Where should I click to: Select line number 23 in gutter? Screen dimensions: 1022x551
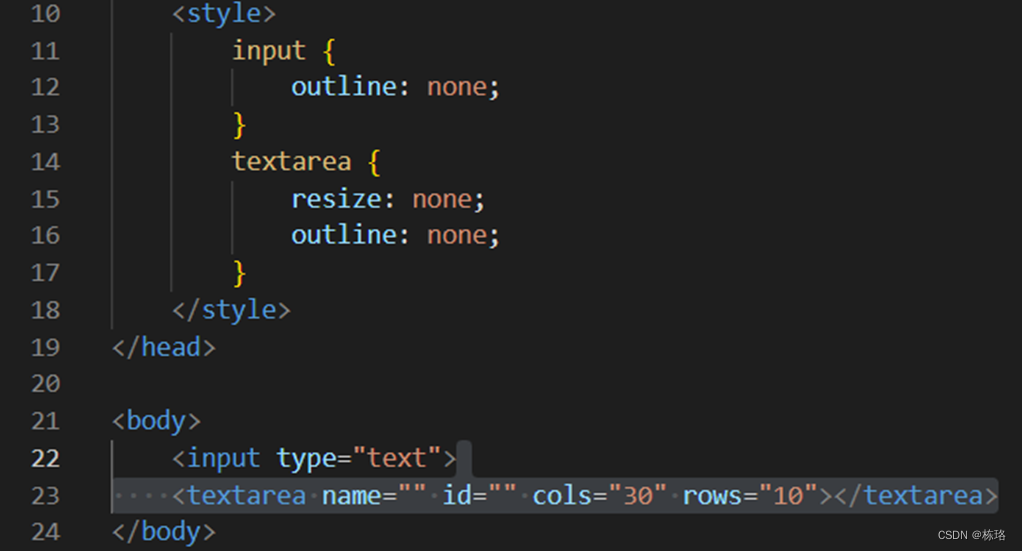pos(46,496)
